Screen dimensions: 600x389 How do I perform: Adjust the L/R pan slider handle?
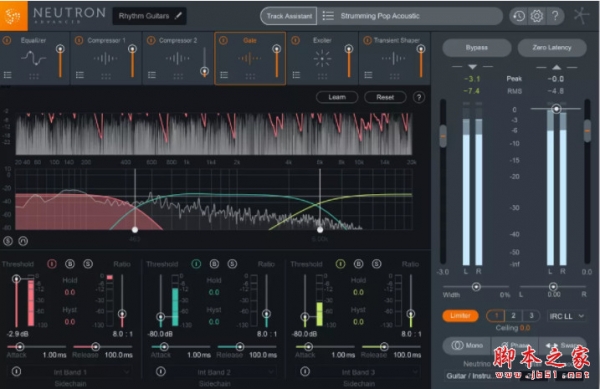553,286
